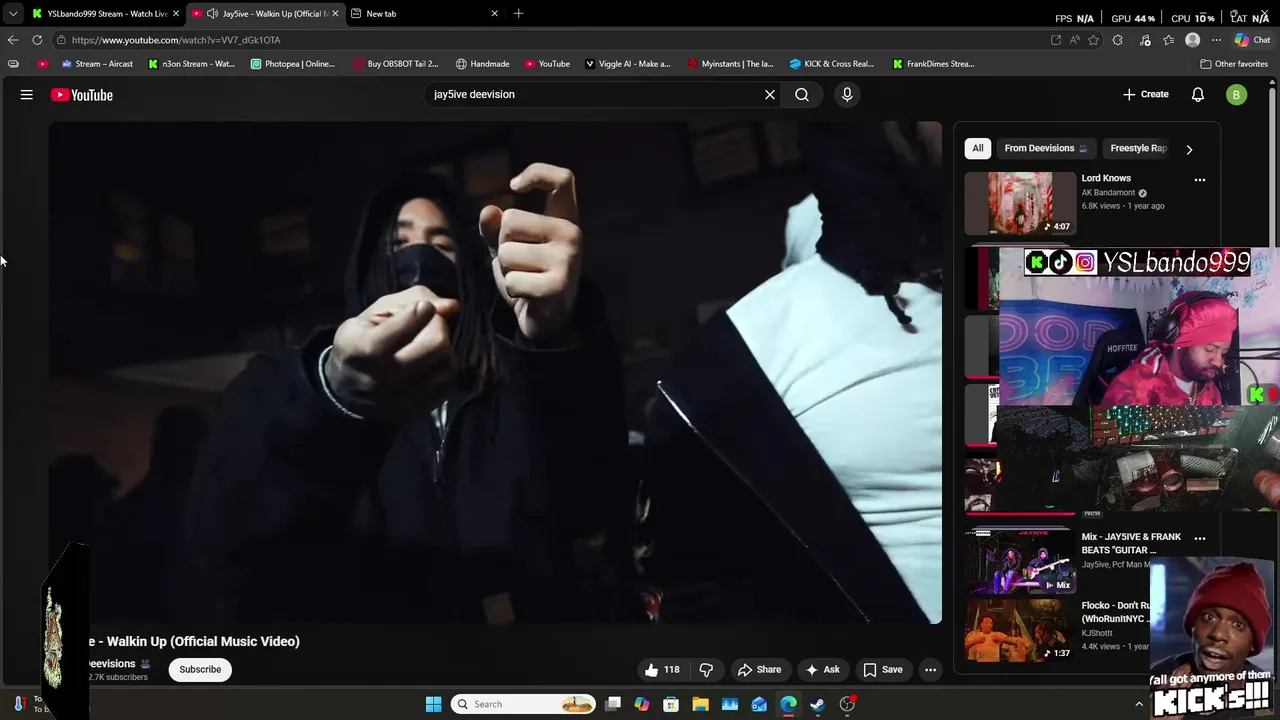Image resolution: width=1280 pixels, height=720 pixels.
Task: Open the Flocko Don't Run video thumbnail
Action: point(1020,630)
